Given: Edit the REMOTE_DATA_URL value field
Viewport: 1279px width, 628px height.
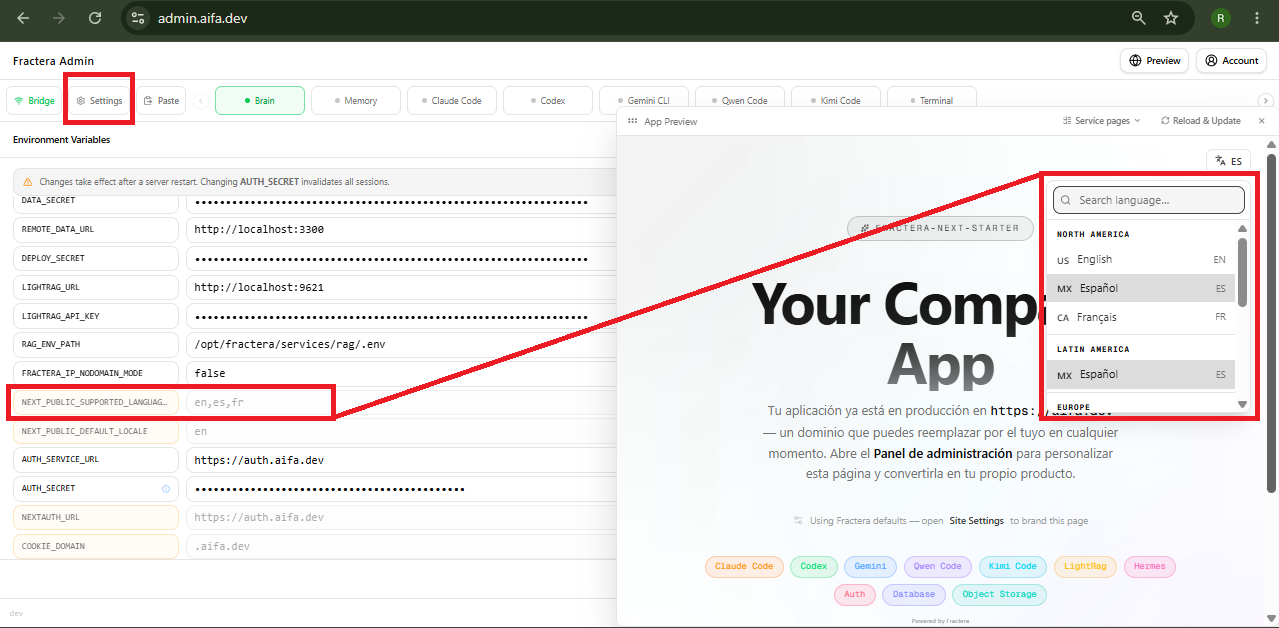Looking at the screenshot, I should pos(400,230).
